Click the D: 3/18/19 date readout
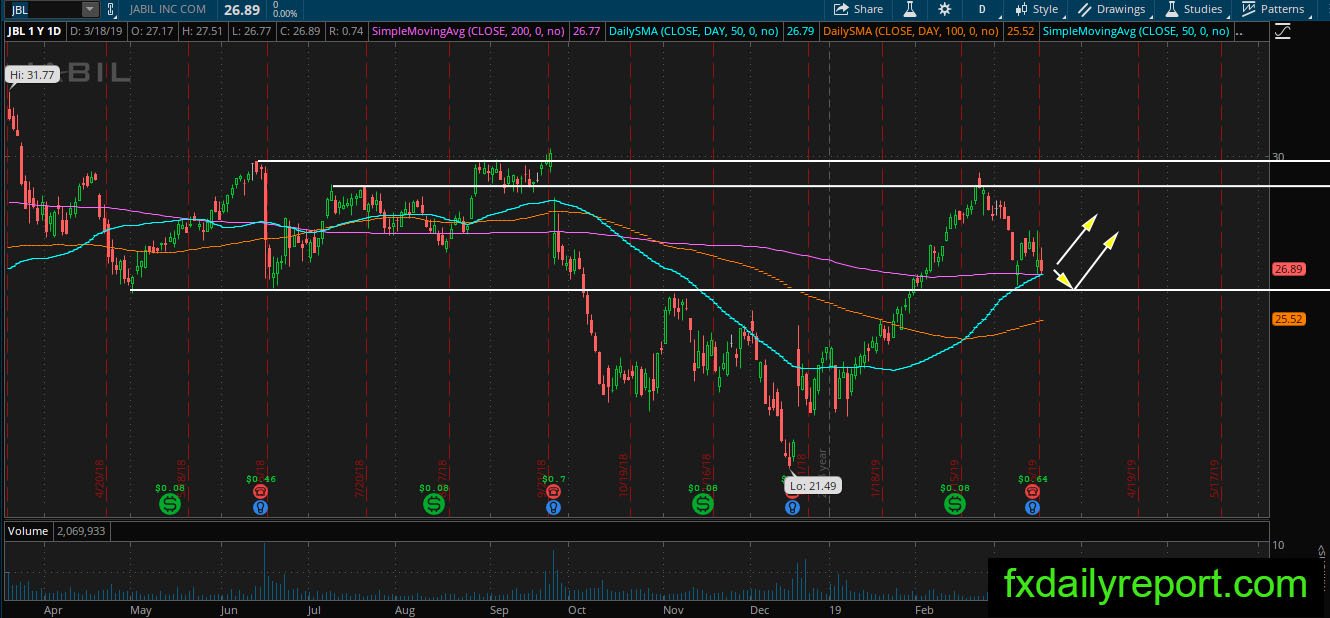The width and height of the screenshot is (1330, 618). 94,32
